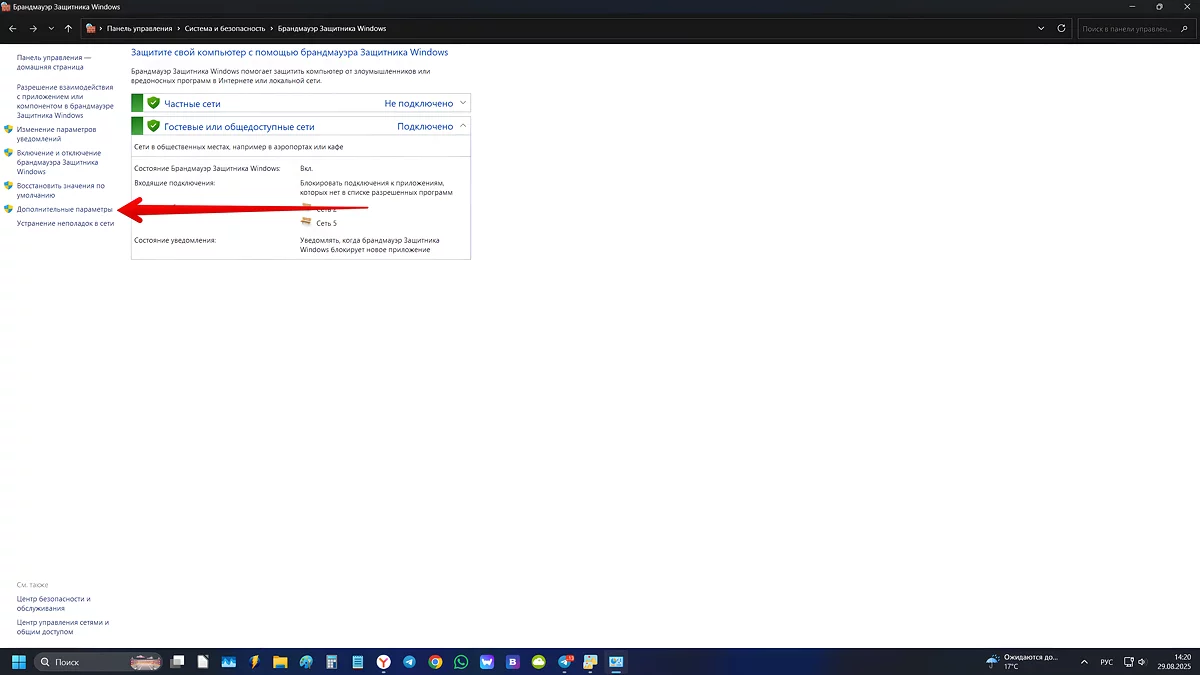The height and width of the screenshot is (675, 1200).
Task: Go up one level with up arrow
Action: [68, 29]
